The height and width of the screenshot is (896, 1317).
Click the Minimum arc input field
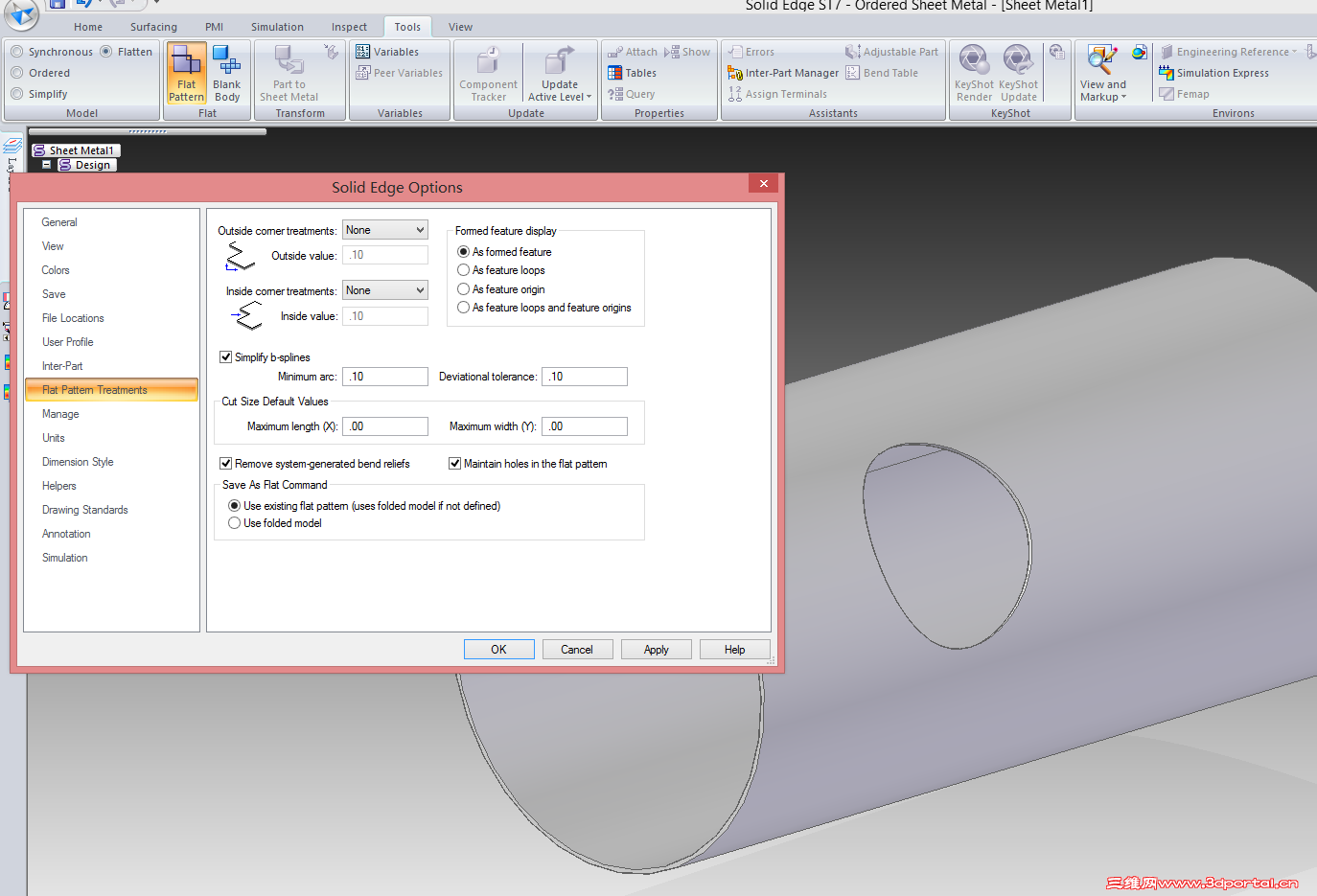[x=385, y=377]
